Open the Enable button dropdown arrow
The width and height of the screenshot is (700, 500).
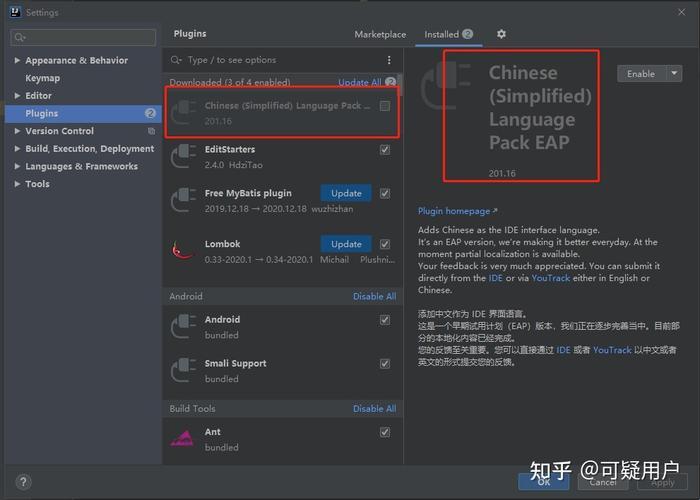coord(674,73)
